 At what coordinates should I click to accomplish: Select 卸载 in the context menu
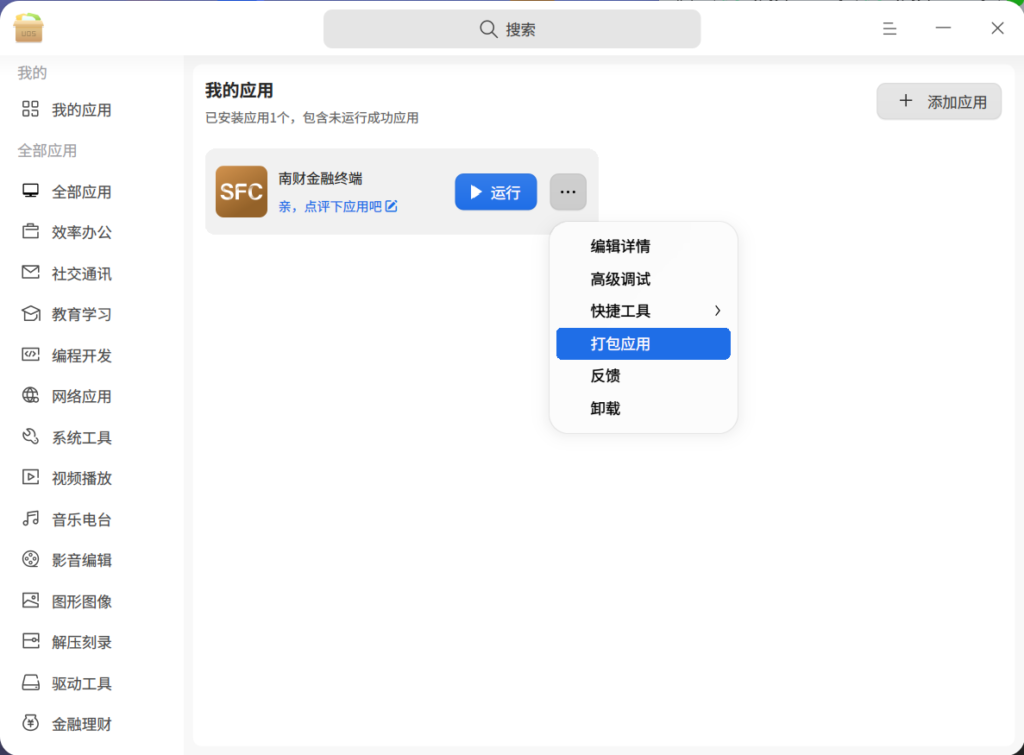click(606, 408)
